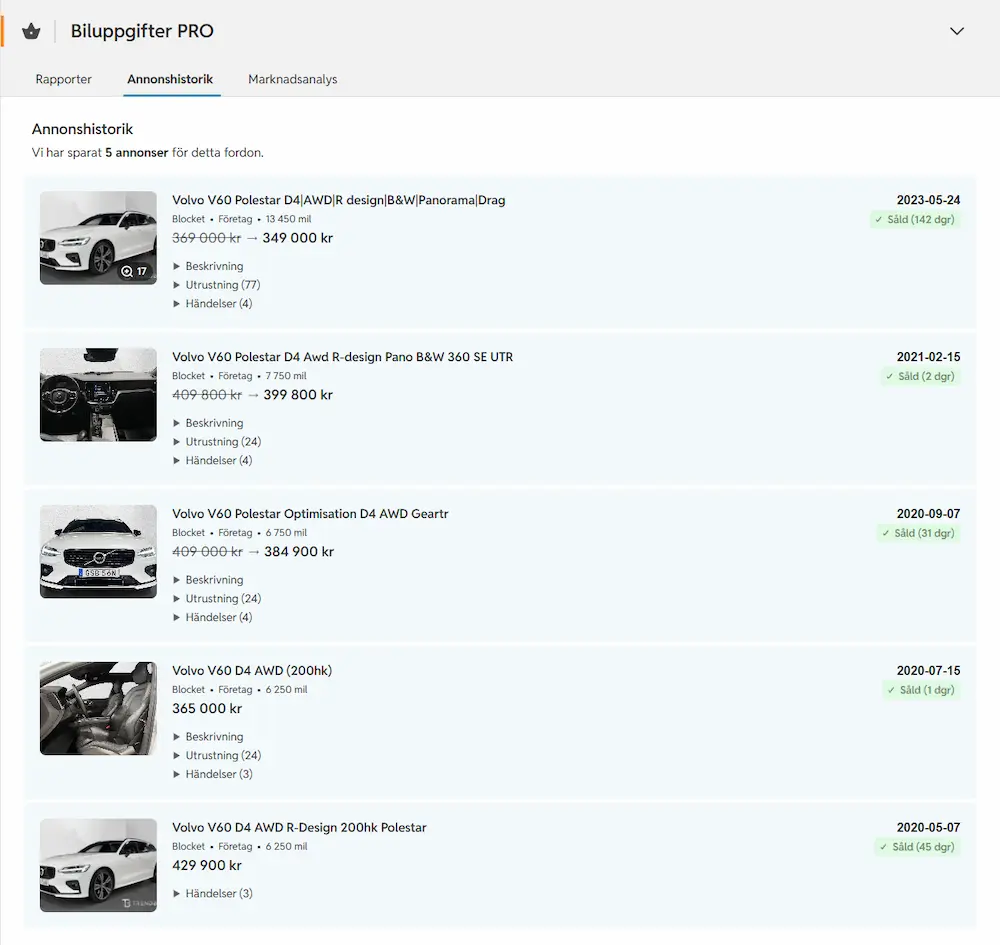Click the Biluppgifter PRO crown icon

click(x=31, y=31)
